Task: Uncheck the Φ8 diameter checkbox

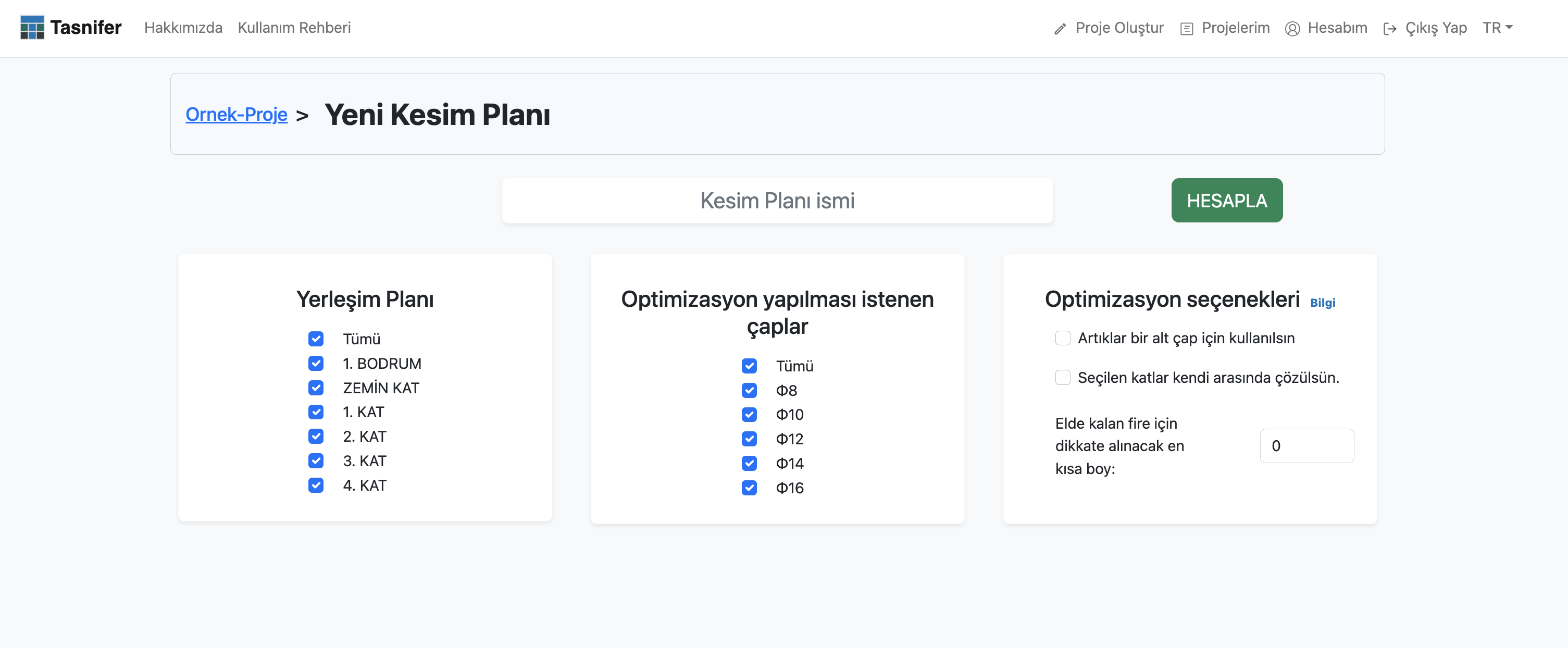Action: tap(749, 390)
